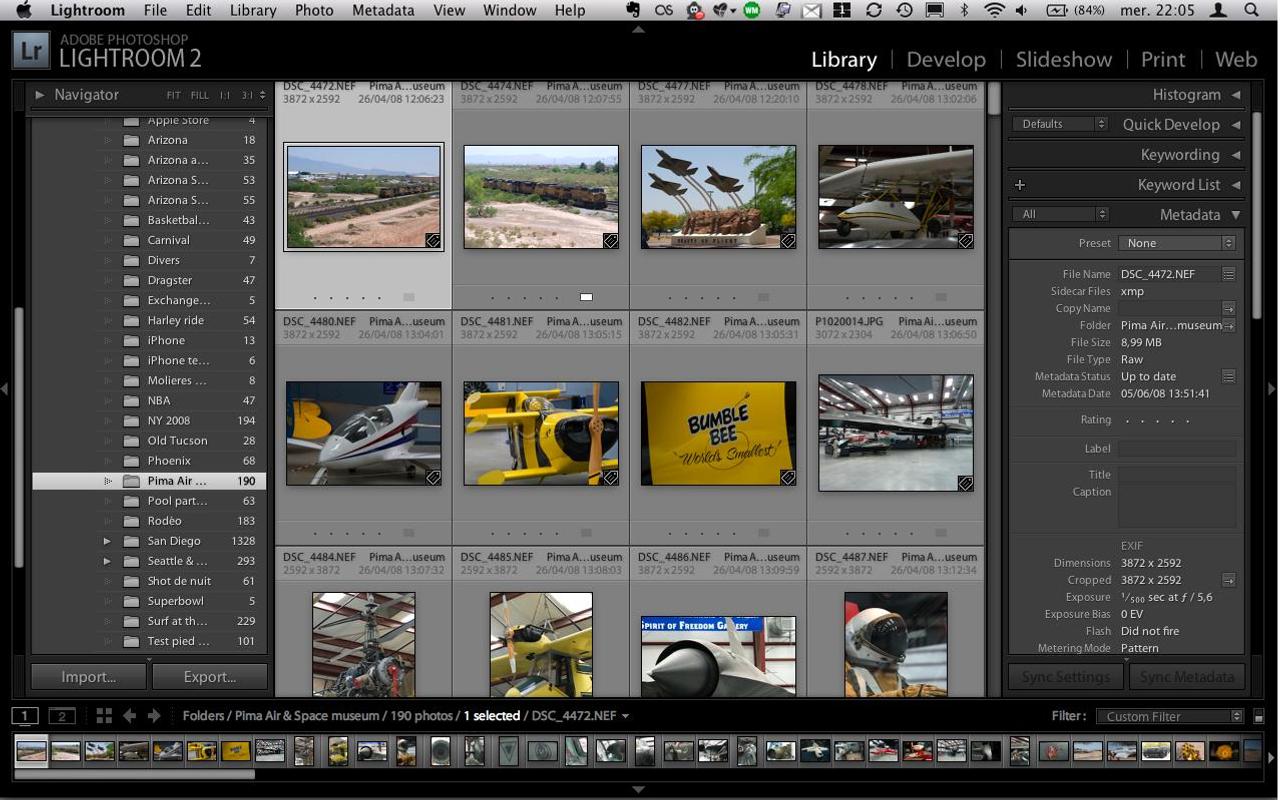Click the metadata badge on DSC_4477.NEF thumbnail

788,241
